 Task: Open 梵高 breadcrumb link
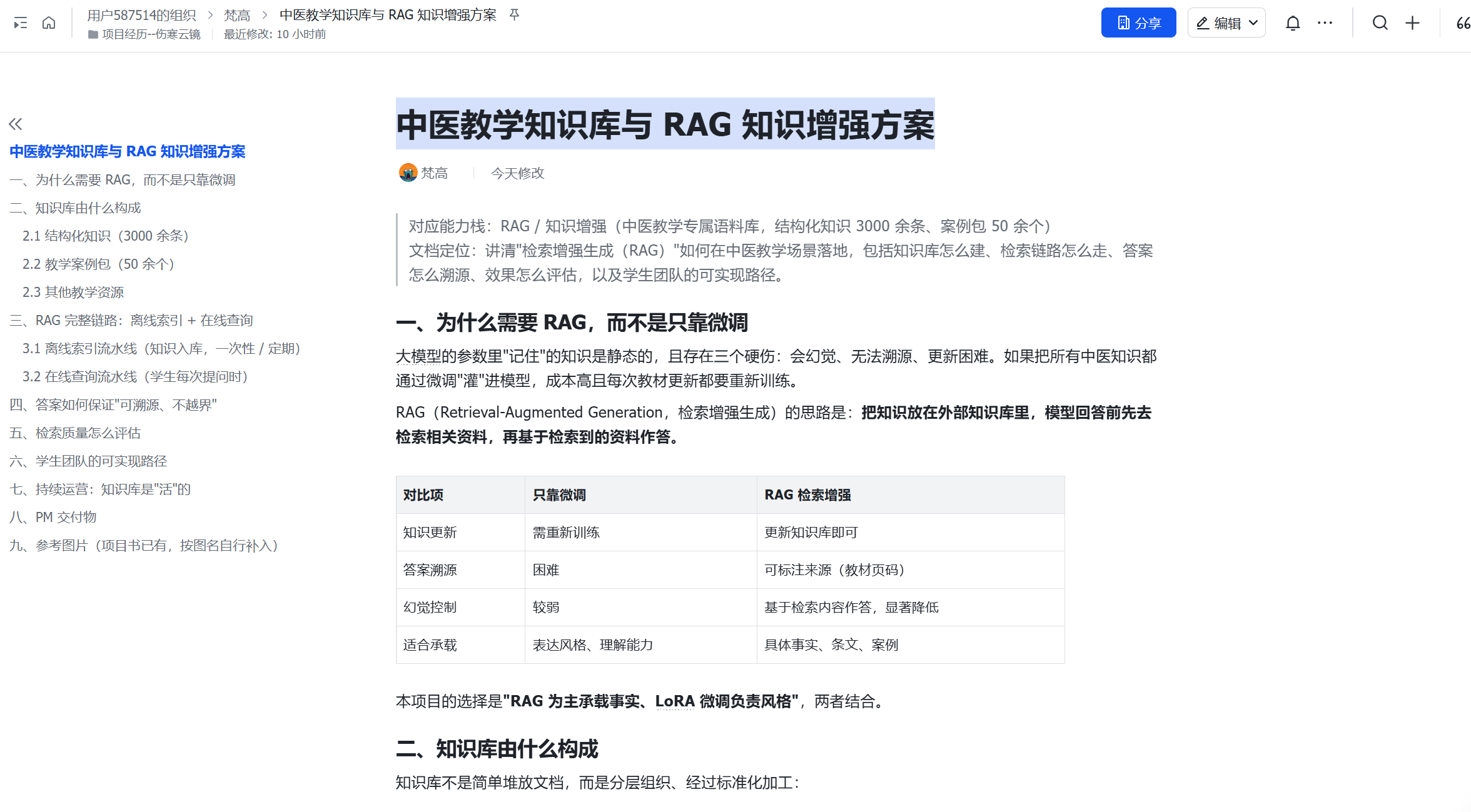point(237,14)
